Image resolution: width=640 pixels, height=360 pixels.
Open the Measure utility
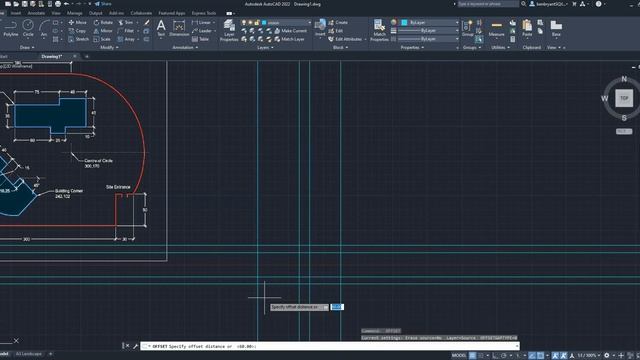(x=496, y=29)
